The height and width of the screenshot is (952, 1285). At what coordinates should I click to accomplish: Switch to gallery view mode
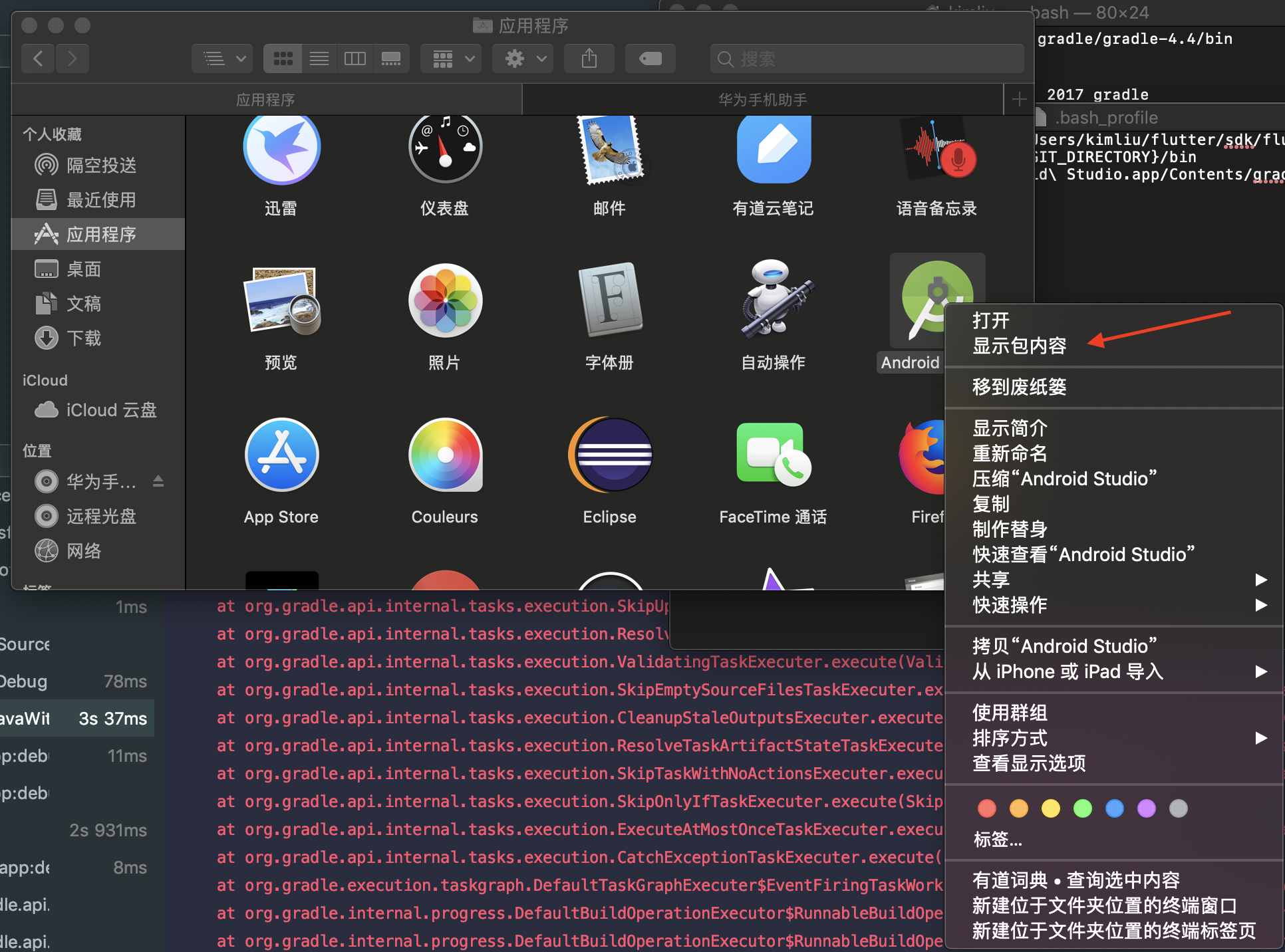391,59
